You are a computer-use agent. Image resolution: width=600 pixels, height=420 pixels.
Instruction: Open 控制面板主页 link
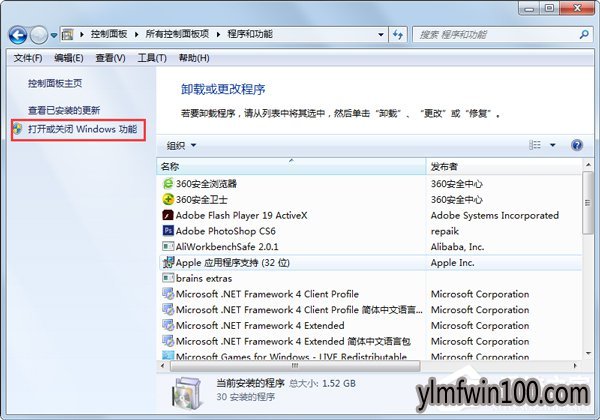(55, 83)
